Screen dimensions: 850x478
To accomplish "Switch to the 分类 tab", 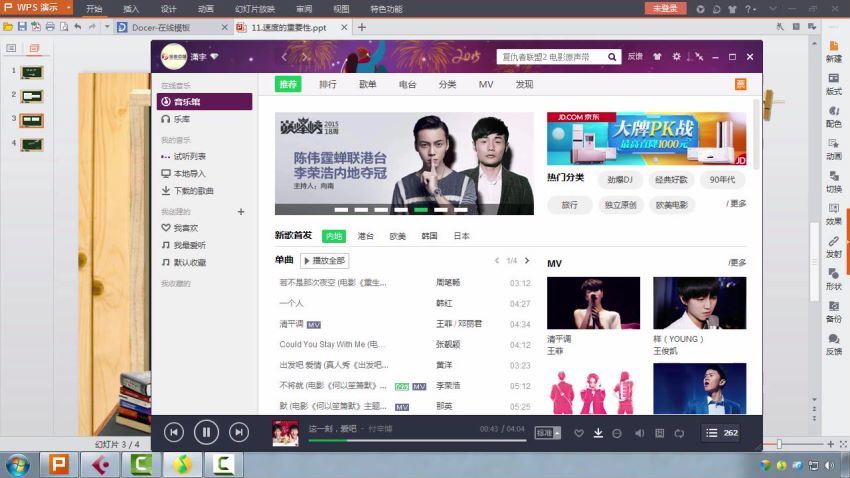I will click(x=447, y=84).
